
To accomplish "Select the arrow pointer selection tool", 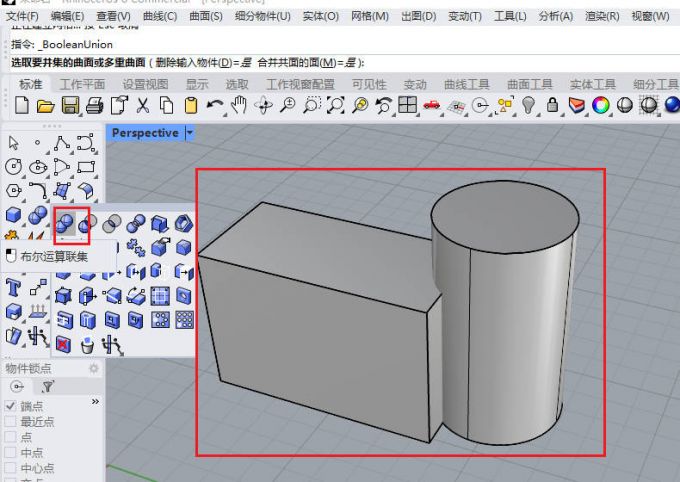I will [x=13, y=142].
